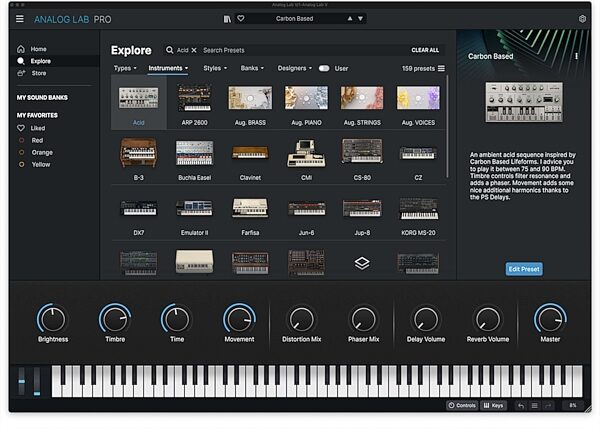The image size is (600, 429).
Task: Select the KORG MS-20 instrument
Action: pyautogui.click(x=418, y=214)
